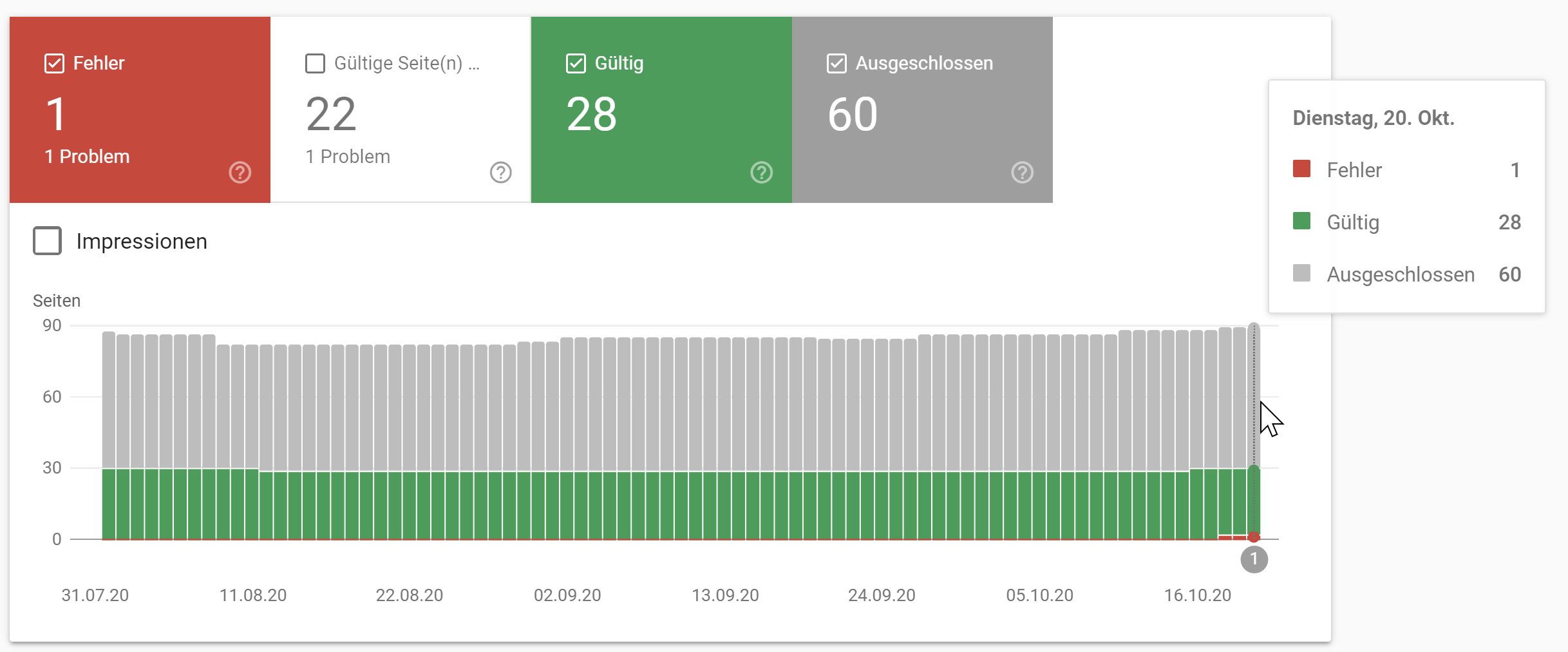The image size is (1568, 652).
Task: Enable the Impressionen checkbox
Action: 47,240
